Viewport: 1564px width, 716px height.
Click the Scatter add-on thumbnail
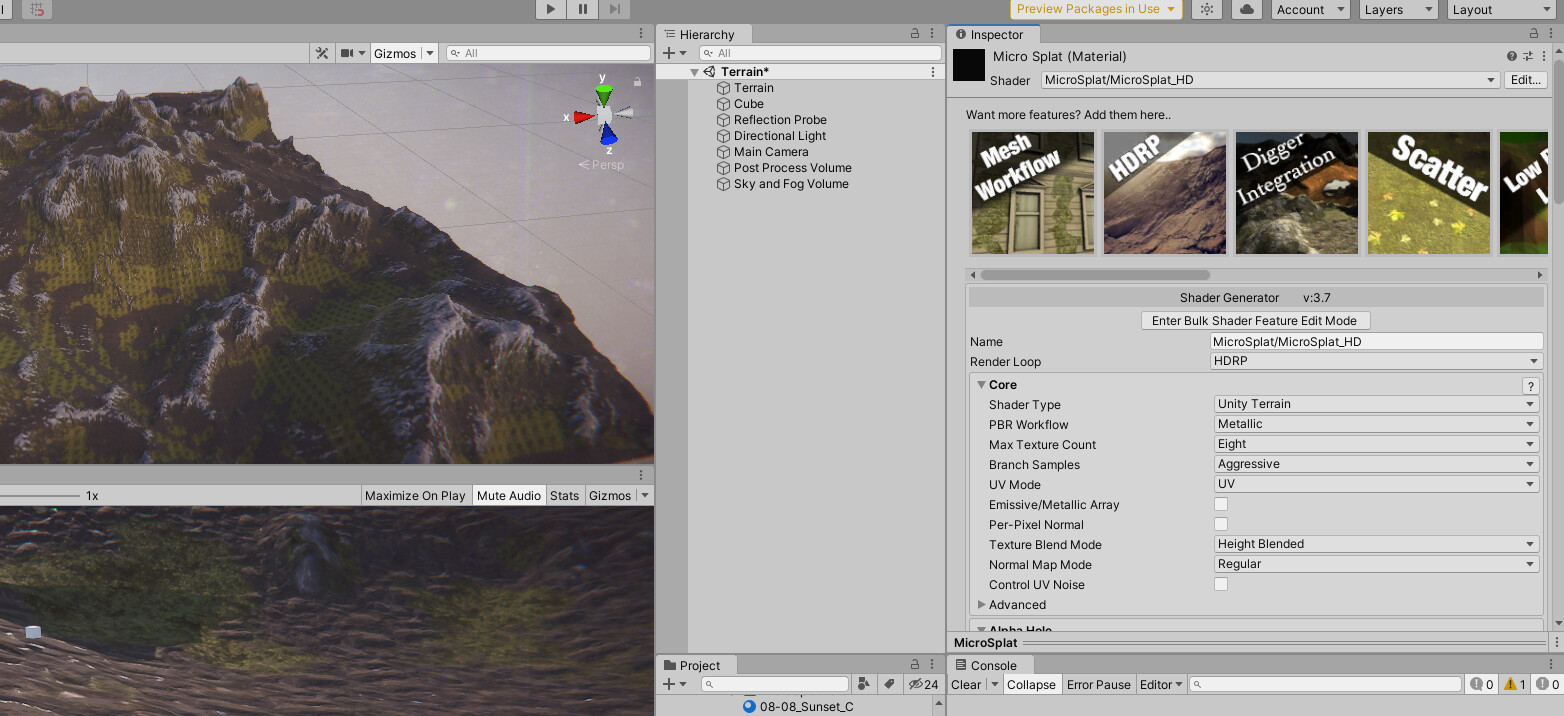pos(1428,192)
